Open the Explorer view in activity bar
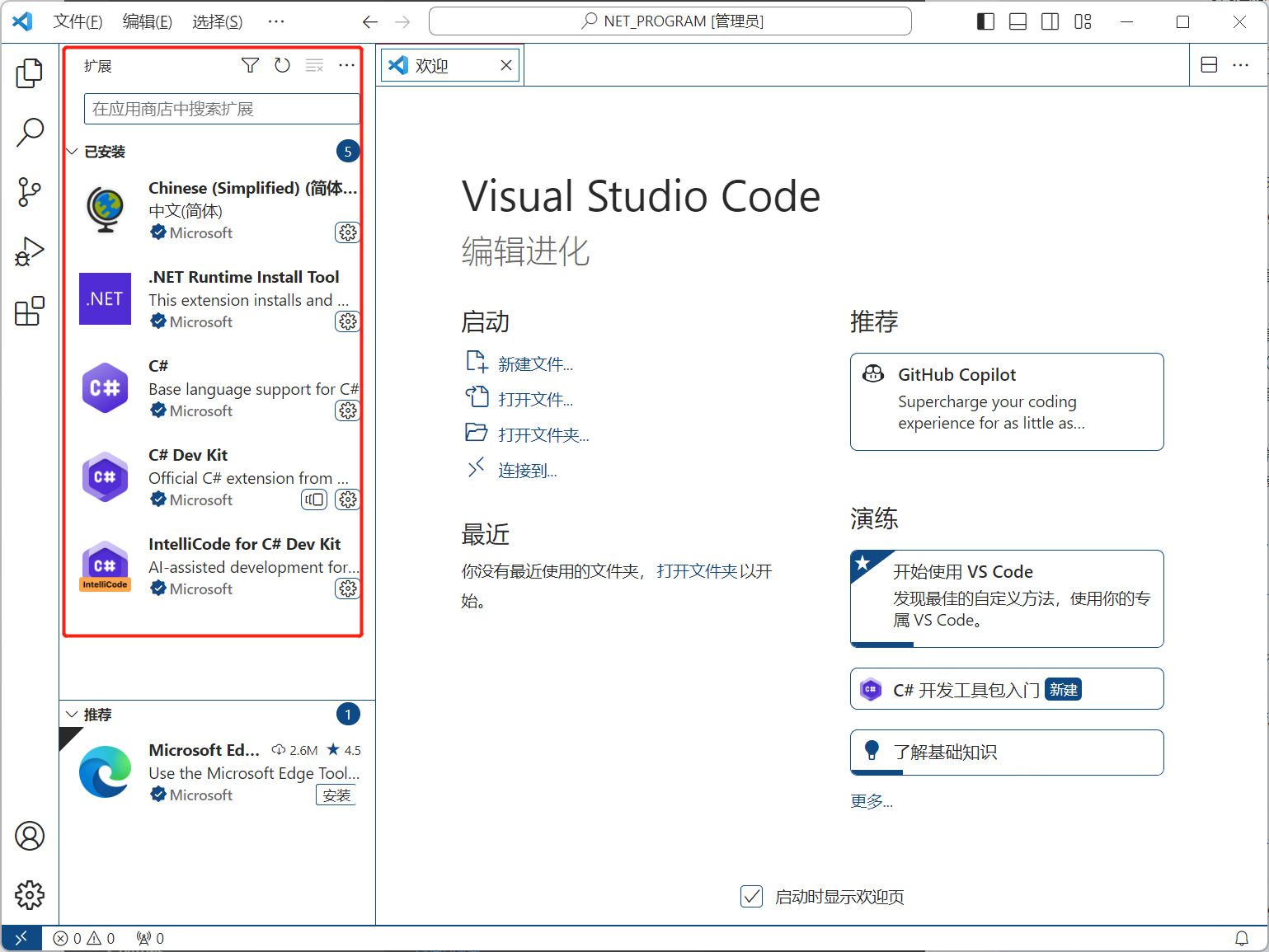 tap(30, 73)
